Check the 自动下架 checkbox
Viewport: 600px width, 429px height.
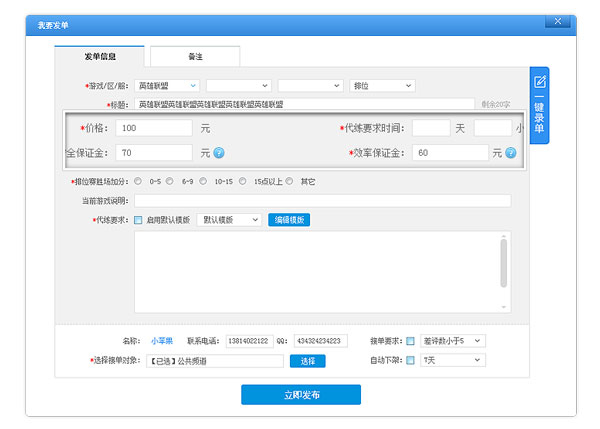tap(410, 360)
